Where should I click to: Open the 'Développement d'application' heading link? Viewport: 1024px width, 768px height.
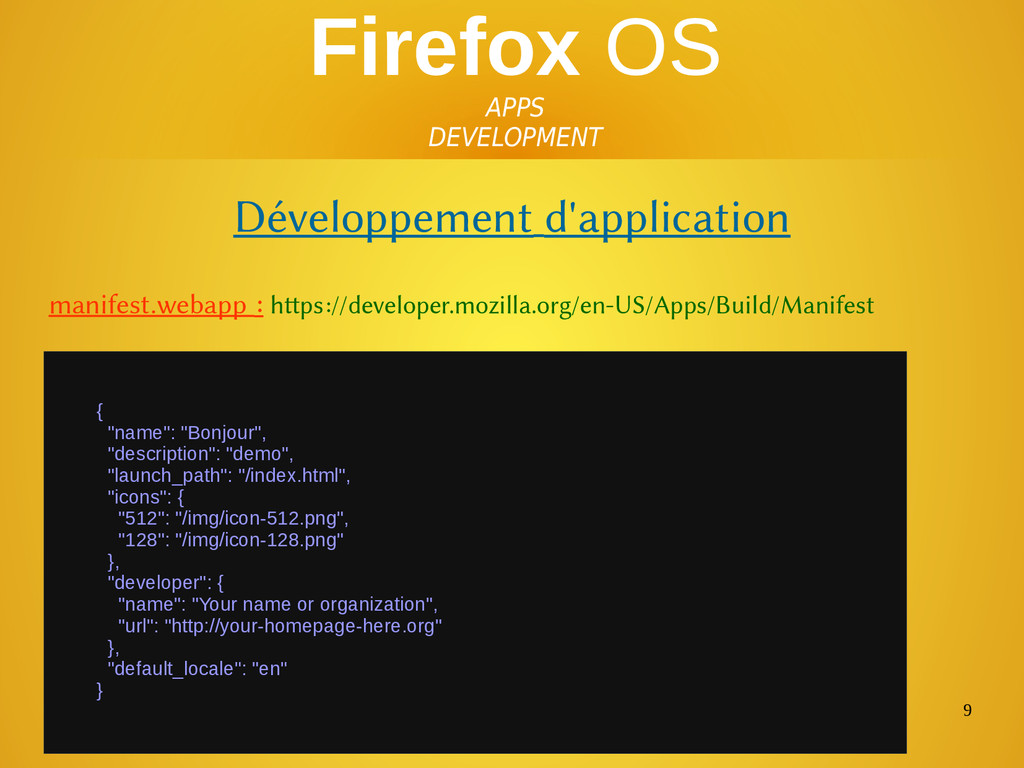pyautogui.click(x=512, y=217)
